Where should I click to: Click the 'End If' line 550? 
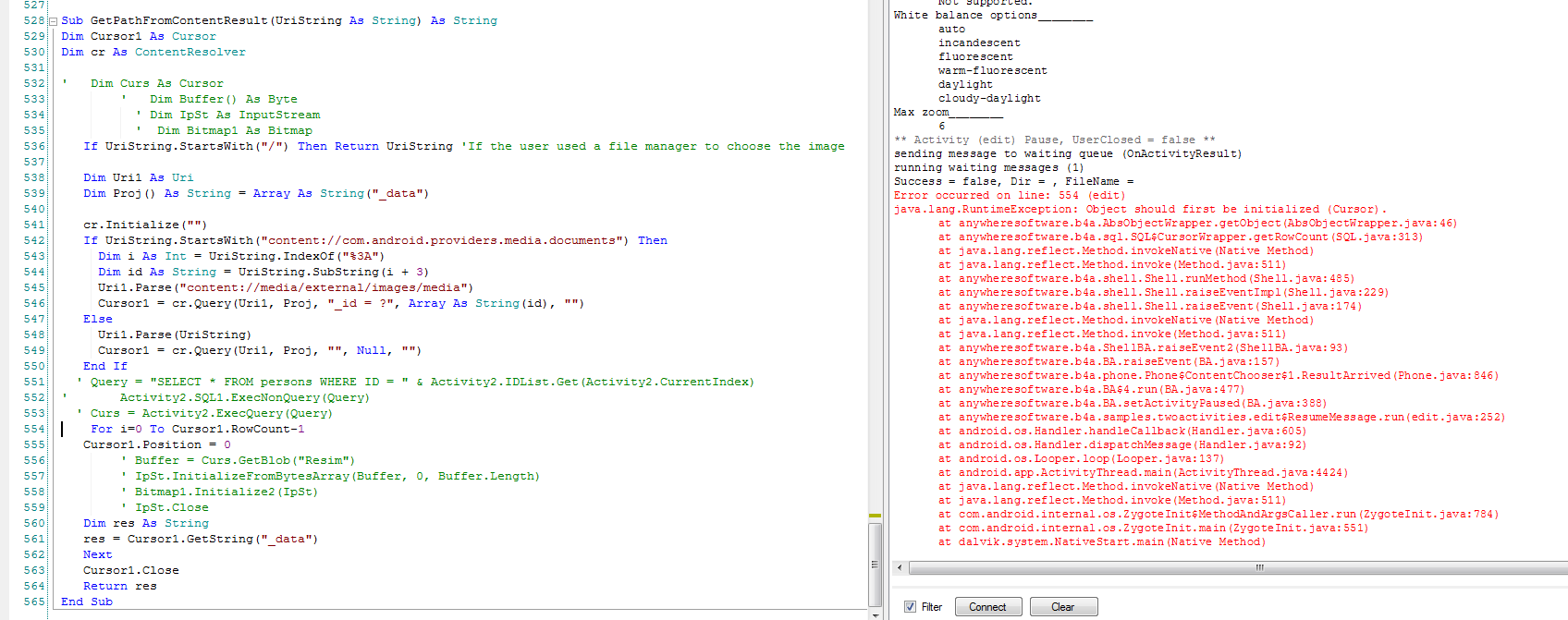point(105,366)
